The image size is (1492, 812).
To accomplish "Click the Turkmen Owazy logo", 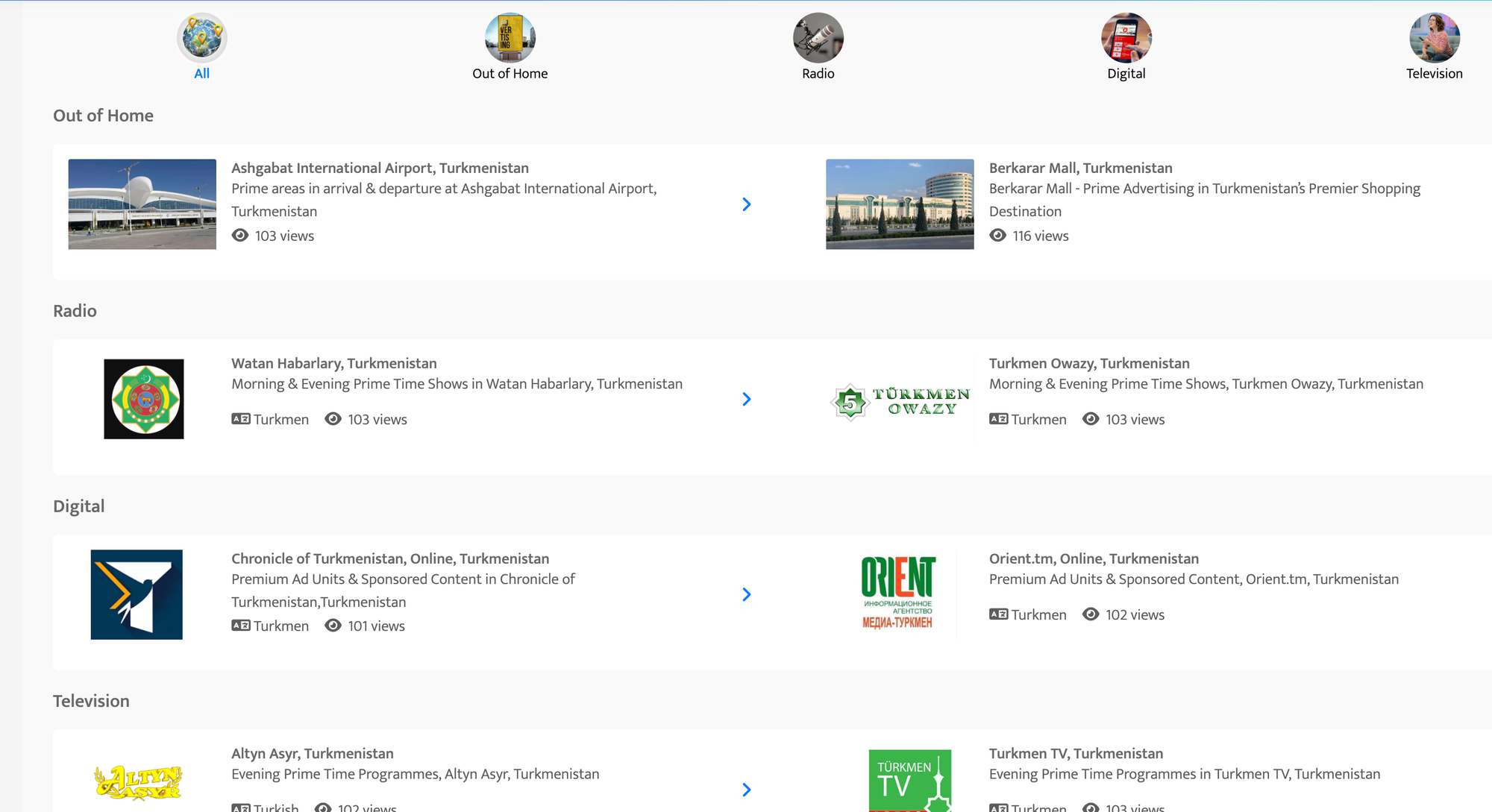I will click(x=900, y=401).
